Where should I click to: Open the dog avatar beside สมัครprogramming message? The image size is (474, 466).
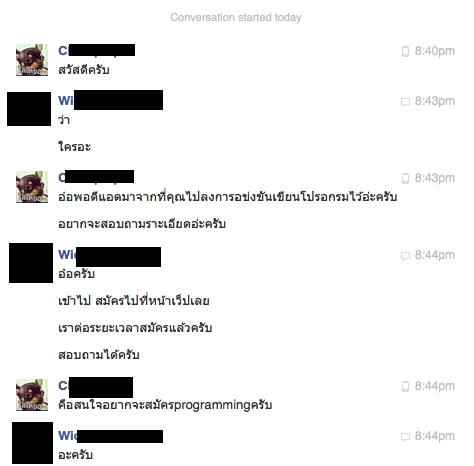[x=32, y=395]
